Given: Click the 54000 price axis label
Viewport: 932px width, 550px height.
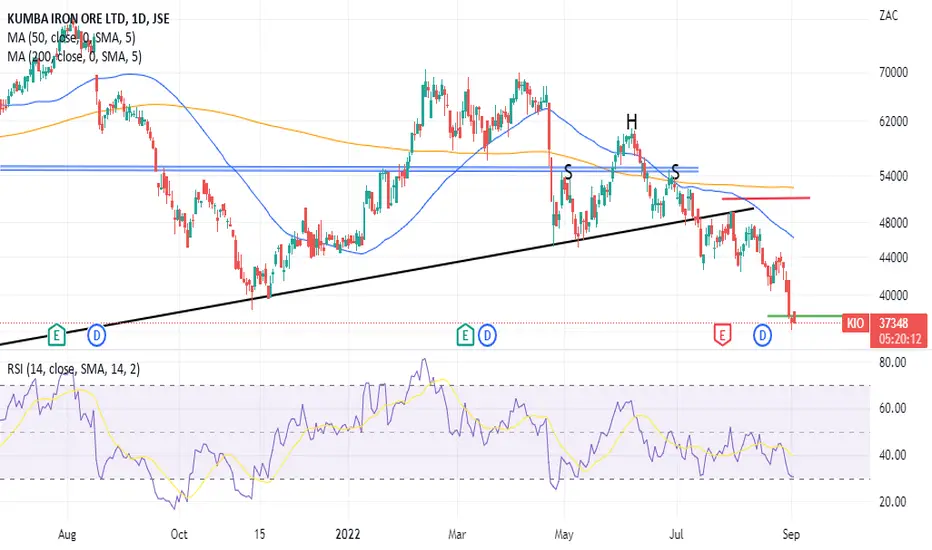Looking at the screenshot, I should pyautogui.click(x=893, y=176).
